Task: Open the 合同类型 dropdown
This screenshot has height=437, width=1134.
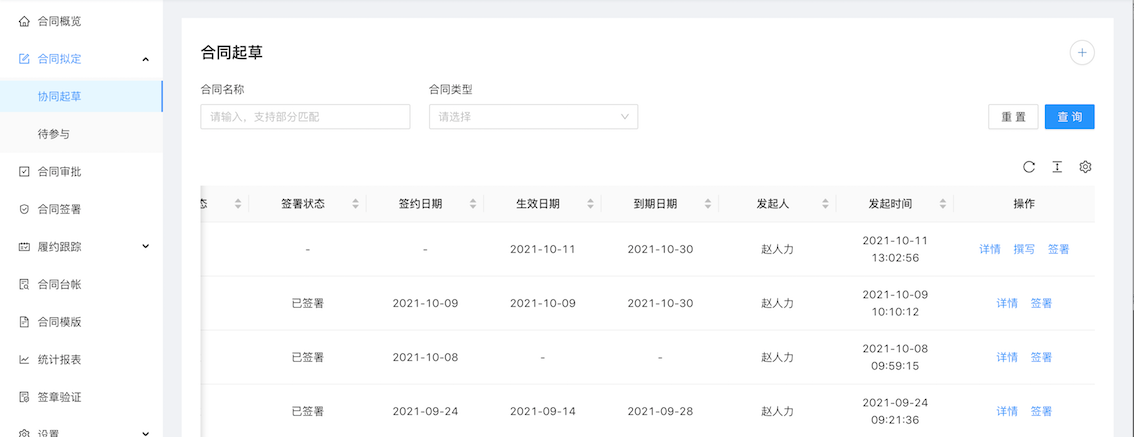Action: pyautogui.click(x=533, y=117)
